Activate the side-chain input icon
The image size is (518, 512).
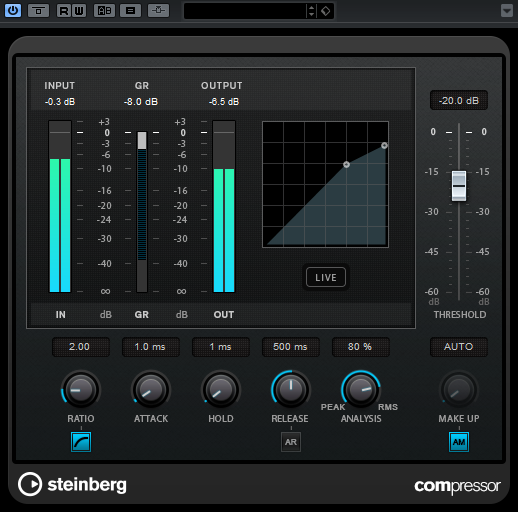158,11
